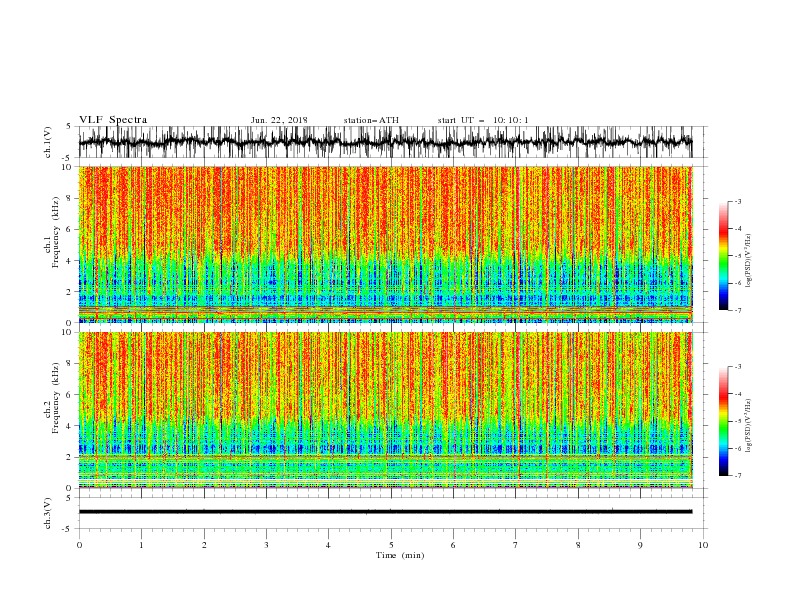Click the "5" tick on the time axis
The height and width of the screenshot is (612, 792).
click(x=391, y=545)
